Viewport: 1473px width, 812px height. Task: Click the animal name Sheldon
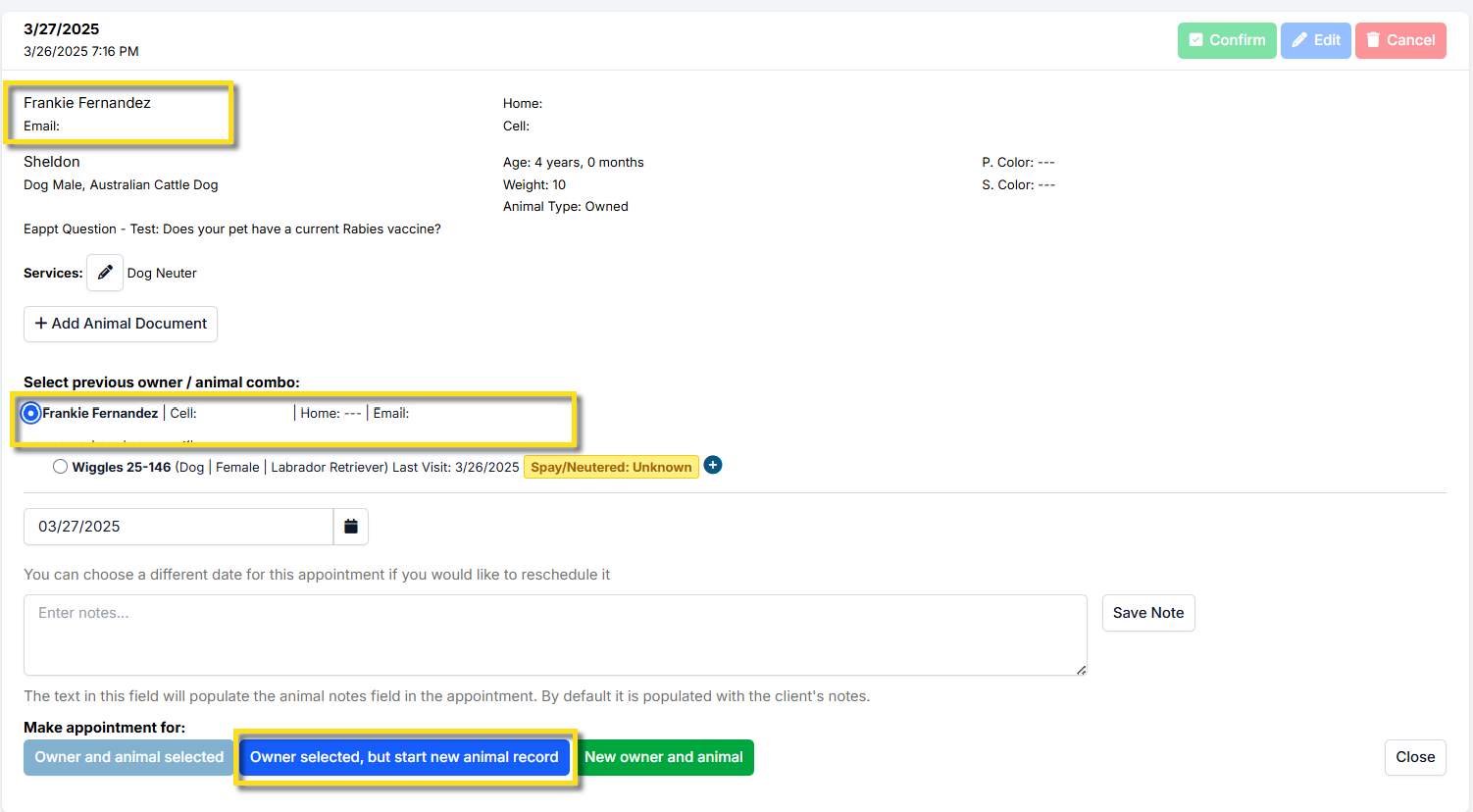(52, 162)
